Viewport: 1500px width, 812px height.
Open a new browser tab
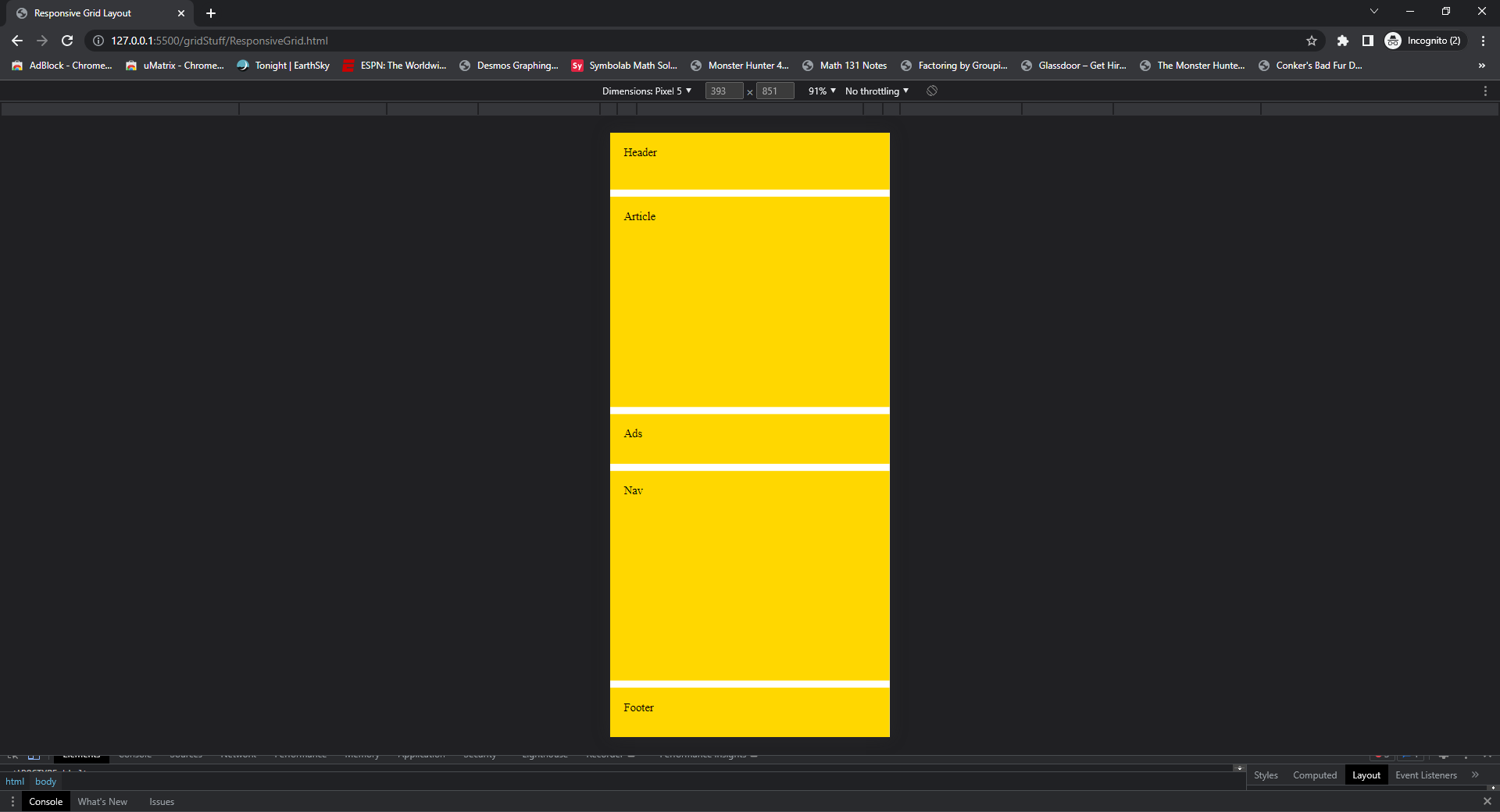(211, 13)
